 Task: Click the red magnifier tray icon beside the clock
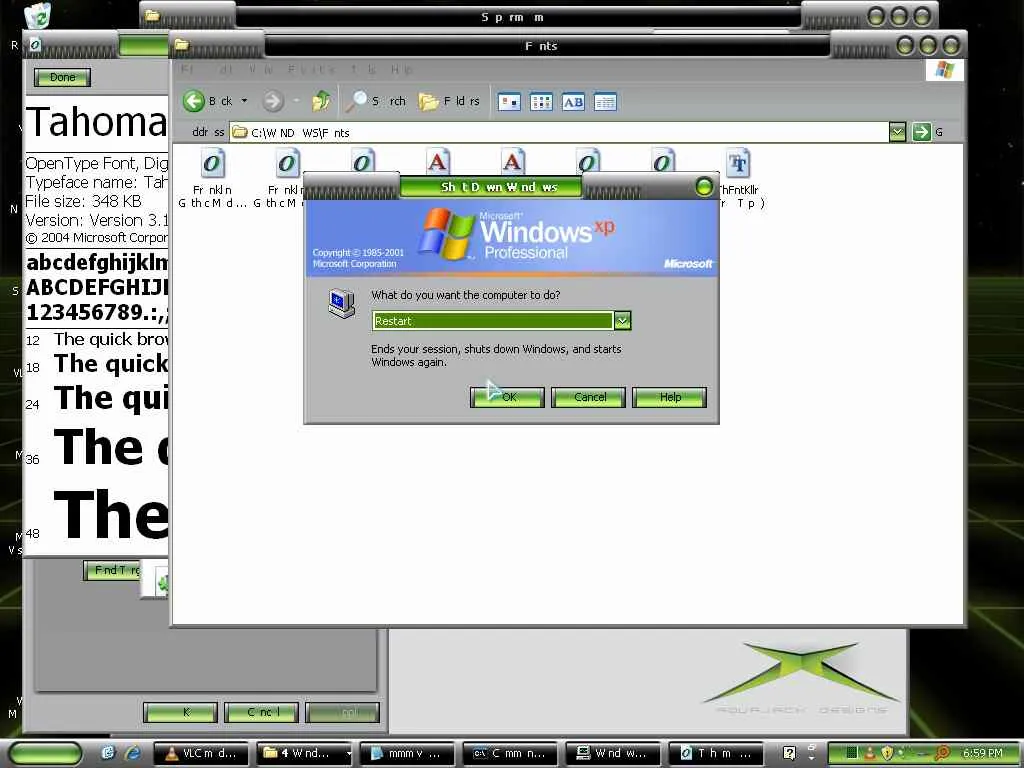tap(942, 753)
